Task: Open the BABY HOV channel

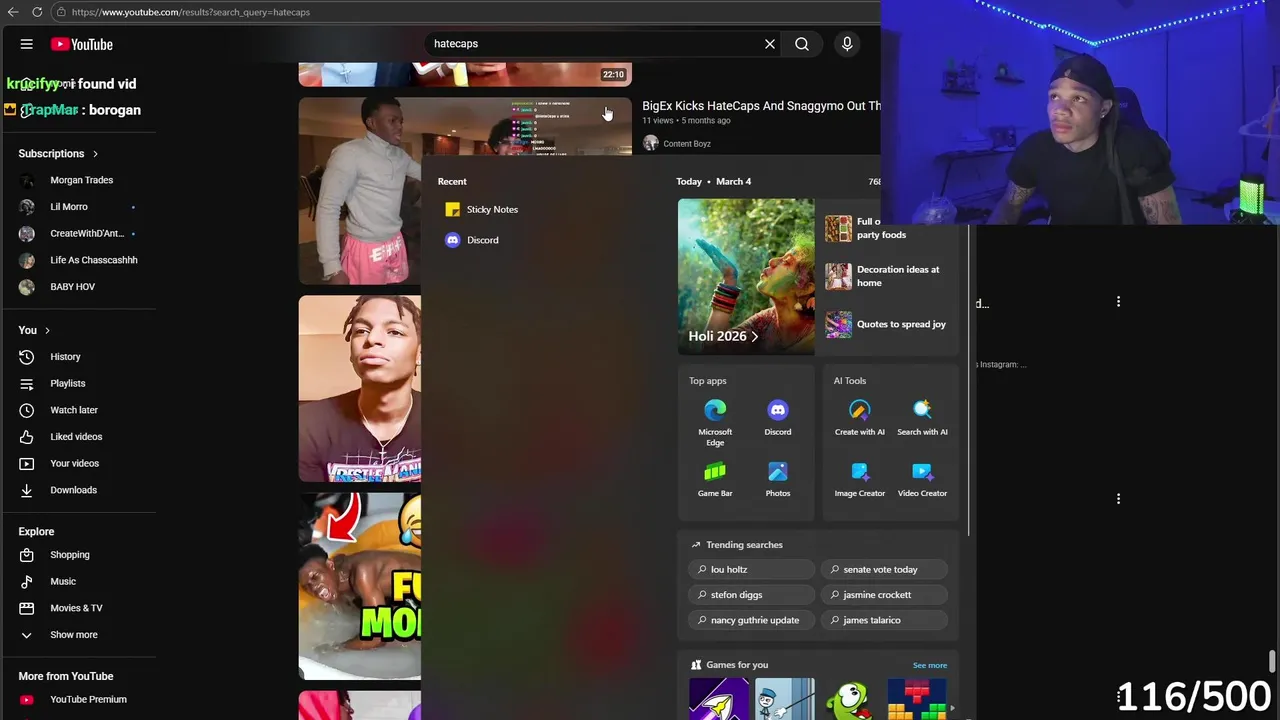Action: 73,287
